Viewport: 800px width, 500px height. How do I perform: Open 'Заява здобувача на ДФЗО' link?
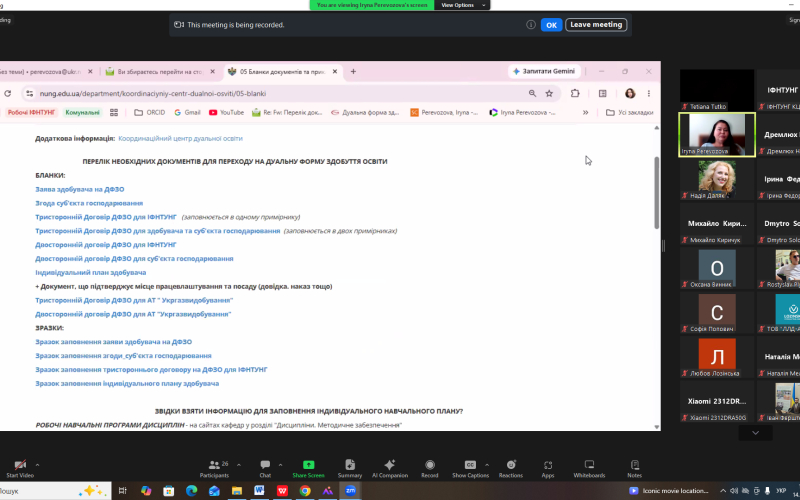tap(80, 189)
